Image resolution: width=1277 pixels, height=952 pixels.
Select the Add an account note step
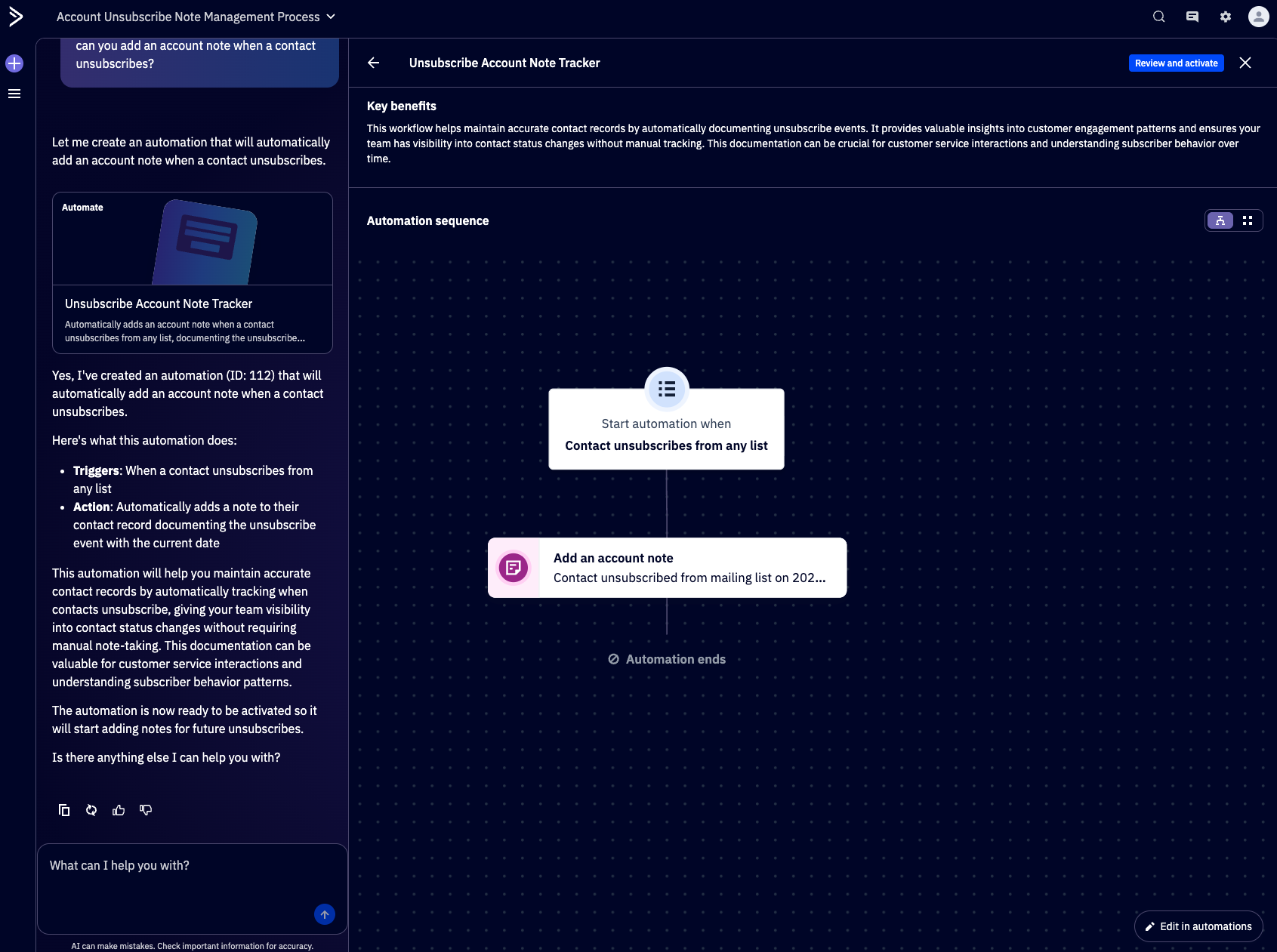pos(667,568)
